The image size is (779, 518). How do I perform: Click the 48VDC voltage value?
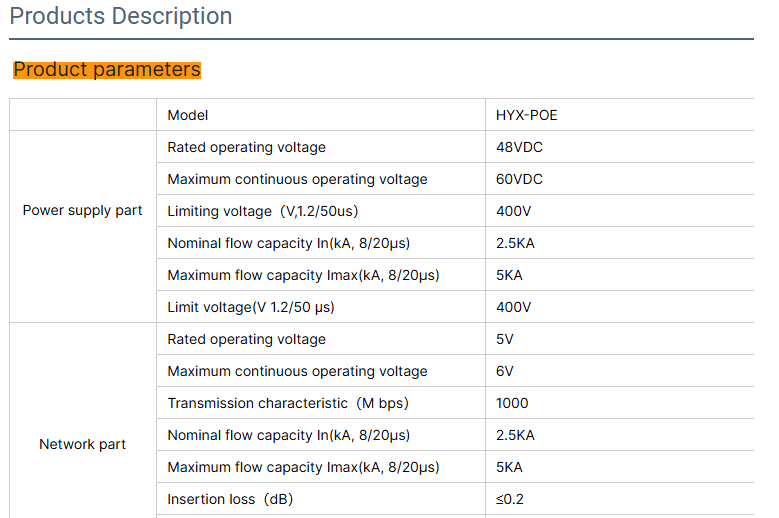pos(520,147)
